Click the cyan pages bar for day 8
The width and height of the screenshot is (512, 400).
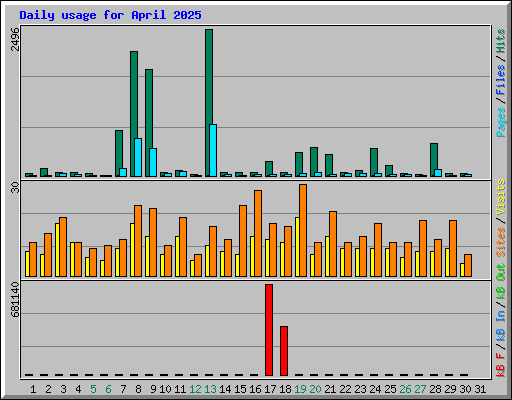point(138,157)
